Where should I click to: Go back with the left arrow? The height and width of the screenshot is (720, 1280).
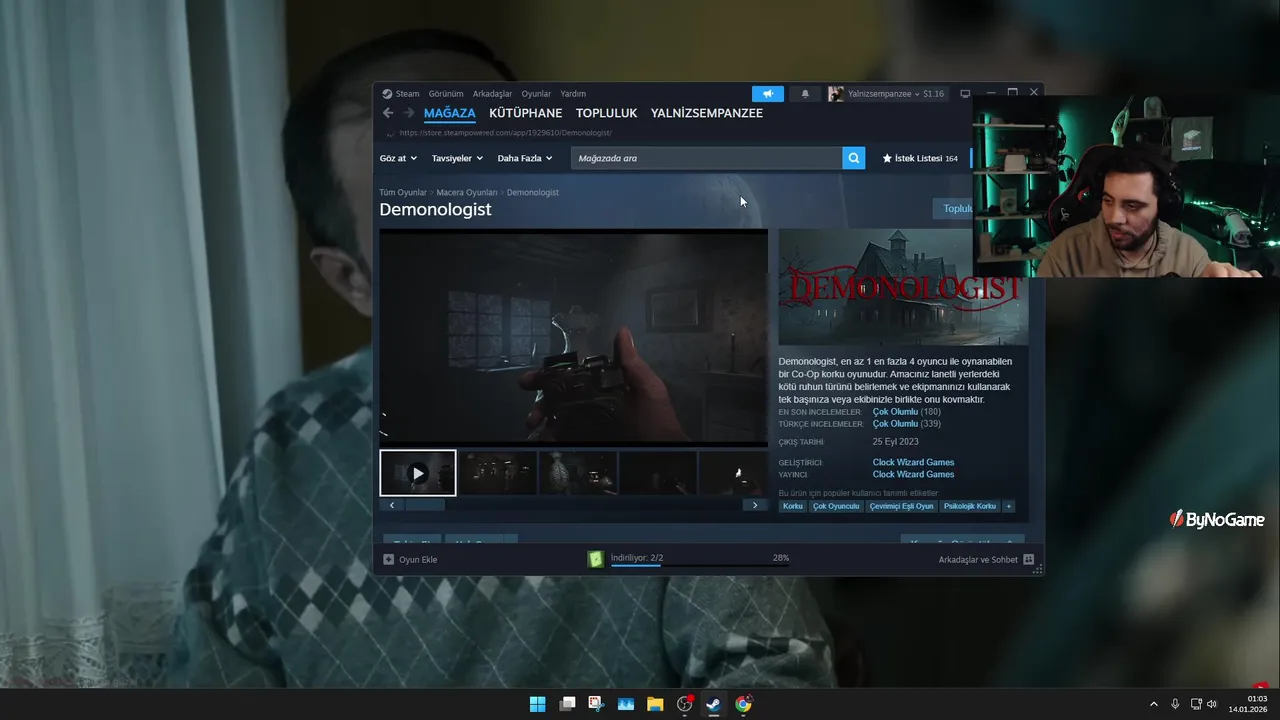pyautogui.click(x=388, y=113)
